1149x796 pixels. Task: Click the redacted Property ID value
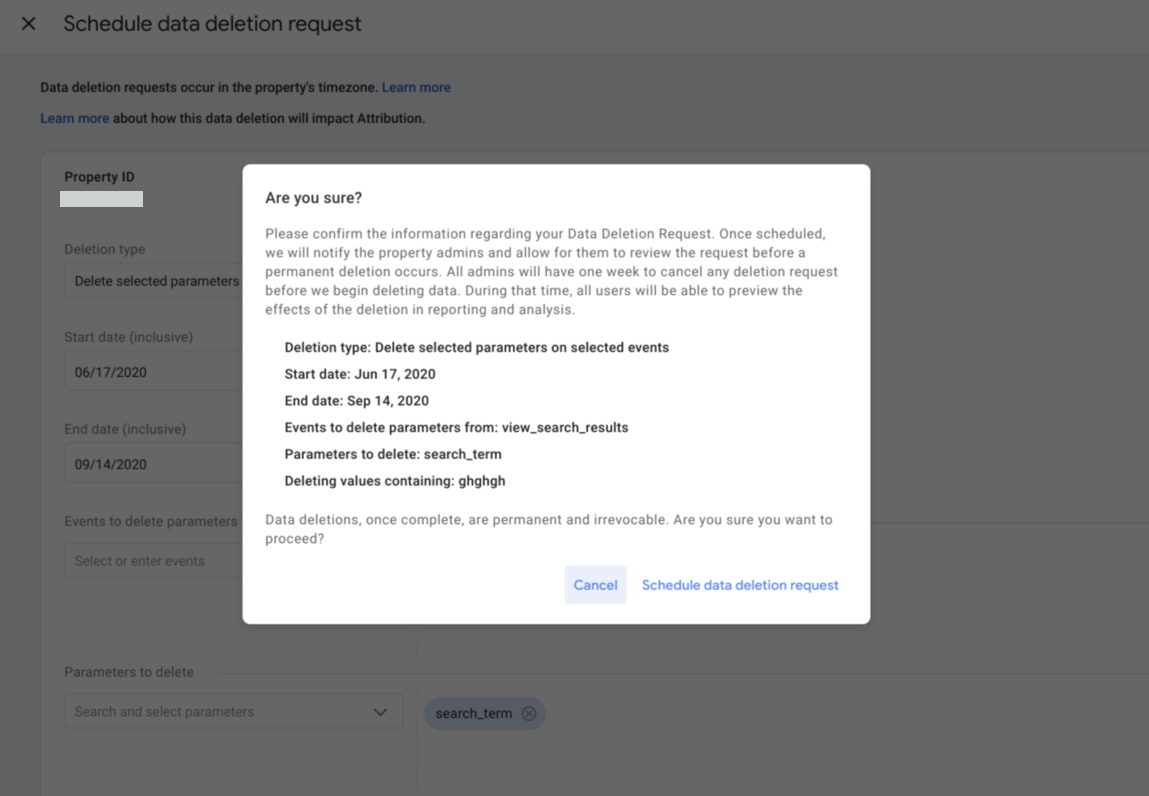click(101, 199)
